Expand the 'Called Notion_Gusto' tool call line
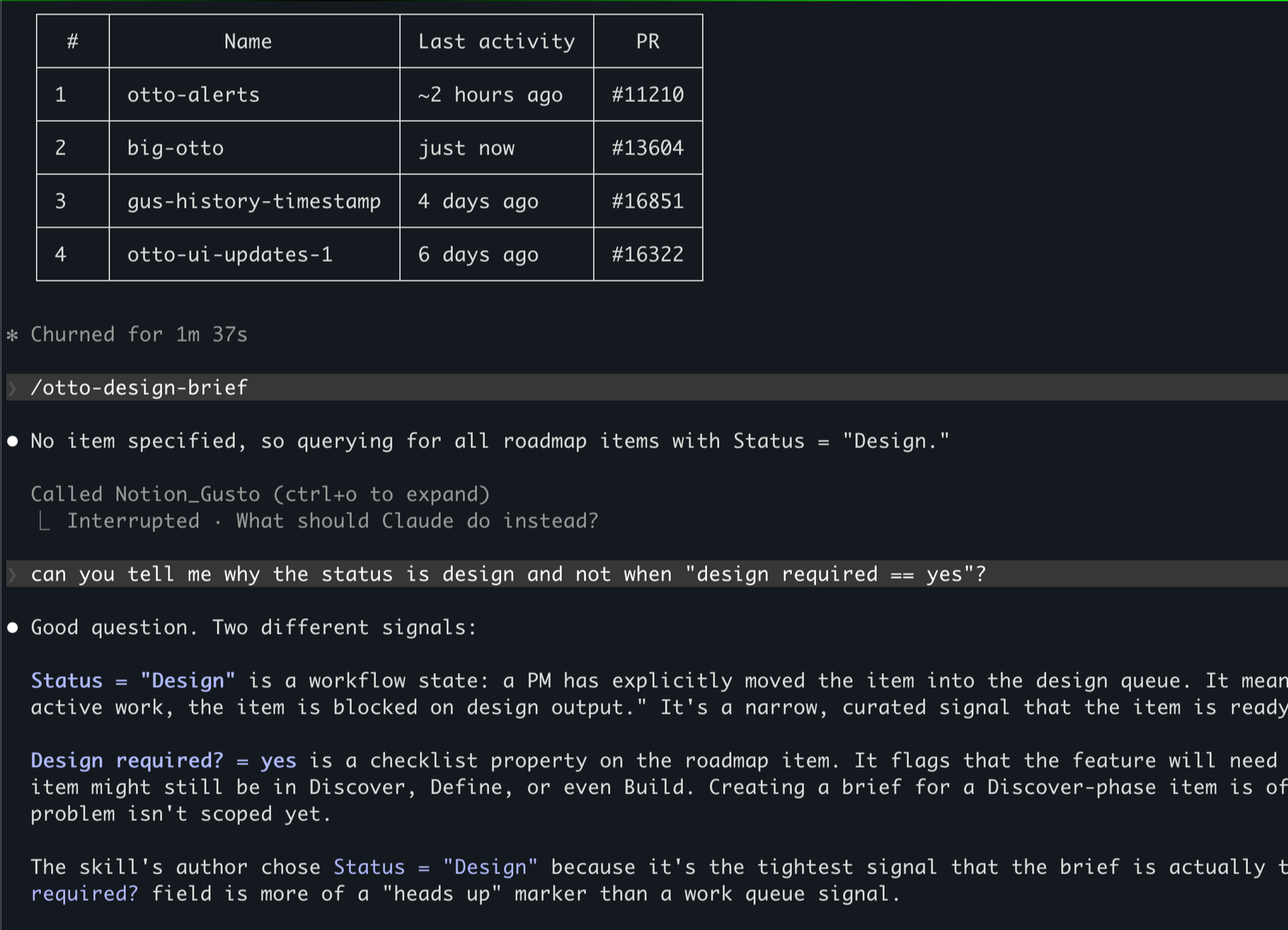The image size is (1288, 930). click(x=260, y=494)
